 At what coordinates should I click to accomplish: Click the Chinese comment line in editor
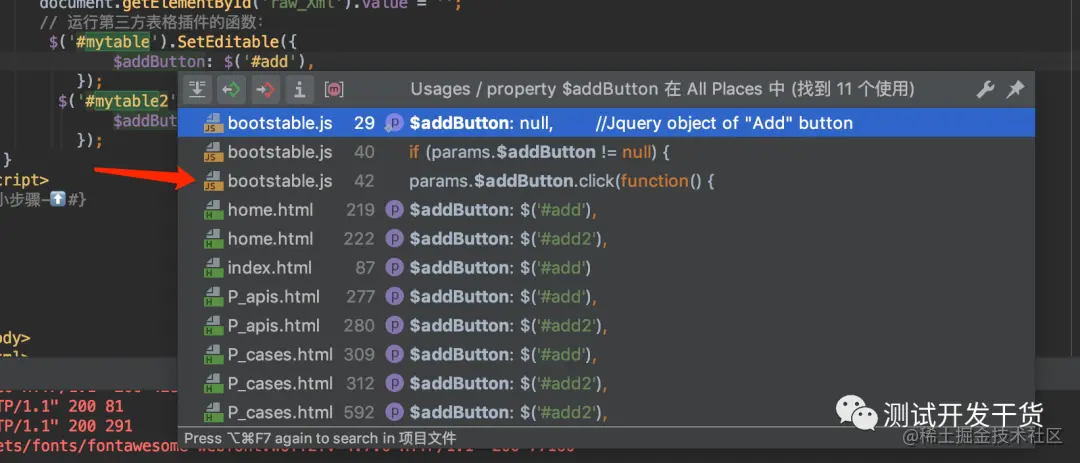point(152,23)
